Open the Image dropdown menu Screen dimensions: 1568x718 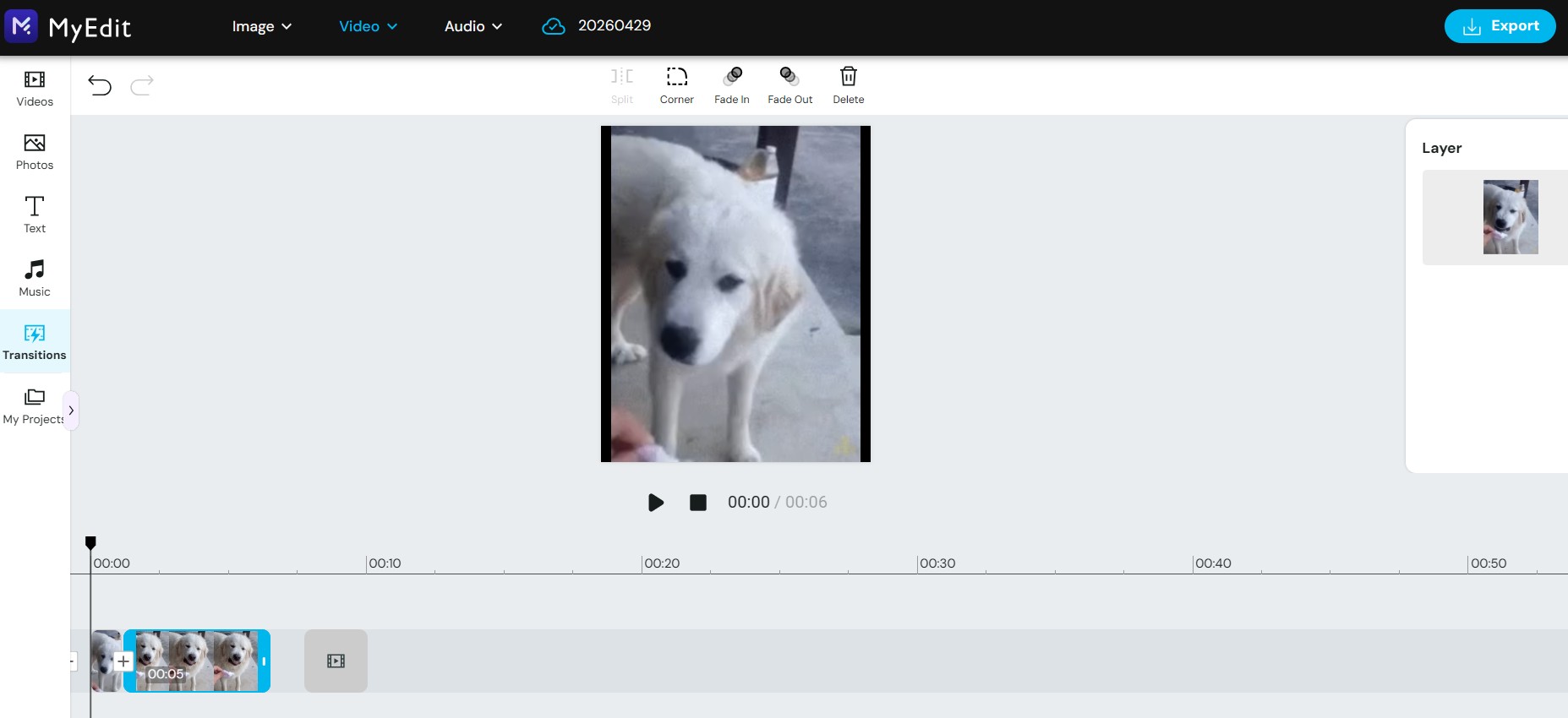point(262,26)
